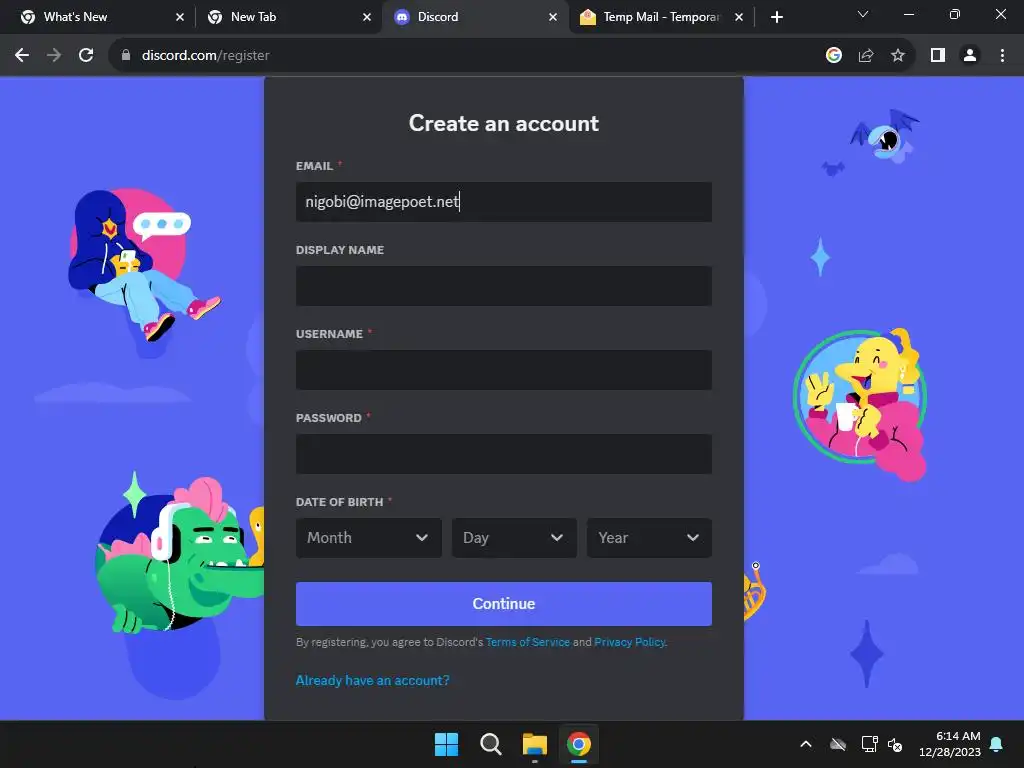Click the Continue button
The width and height of the screenshot is (1024, 768).
504,604
